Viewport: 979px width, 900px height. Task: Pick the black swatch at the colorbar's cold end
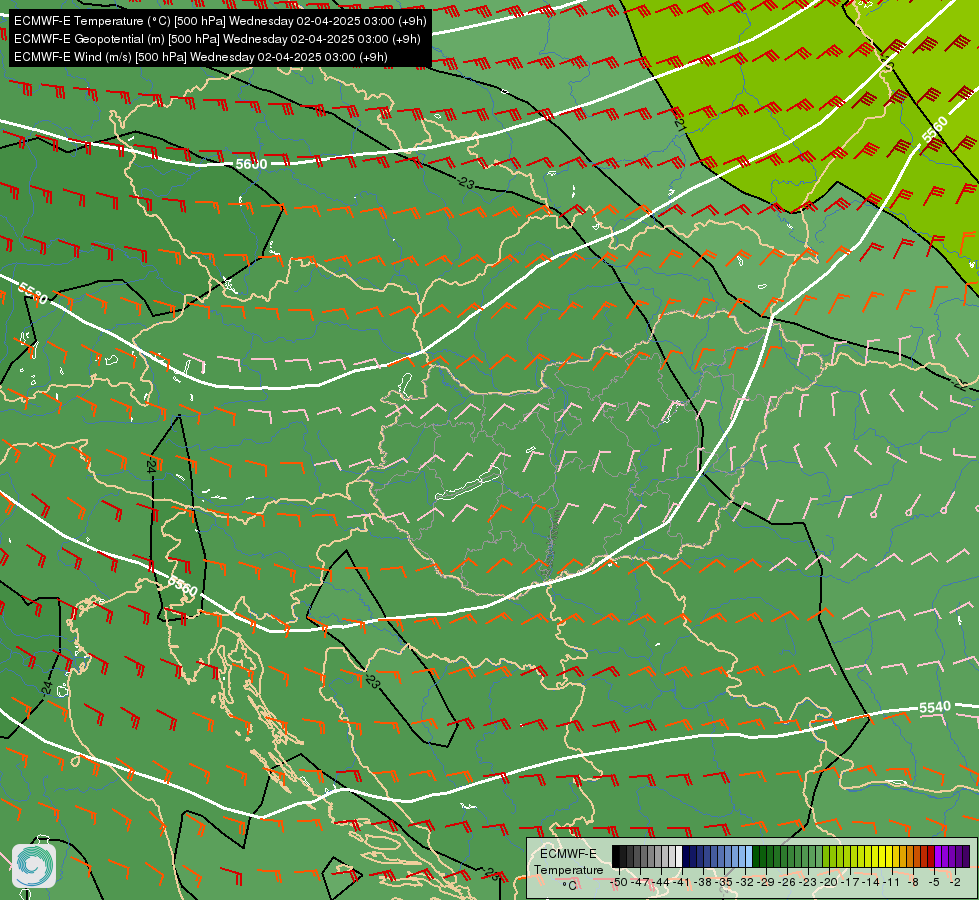[x=616, y=856]
